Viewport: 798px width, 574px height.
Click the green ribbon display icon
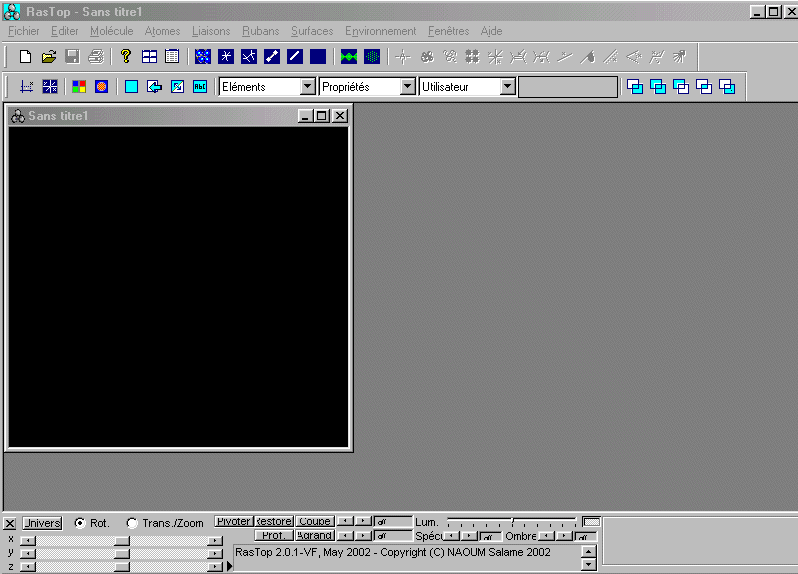tap(349, 57)
